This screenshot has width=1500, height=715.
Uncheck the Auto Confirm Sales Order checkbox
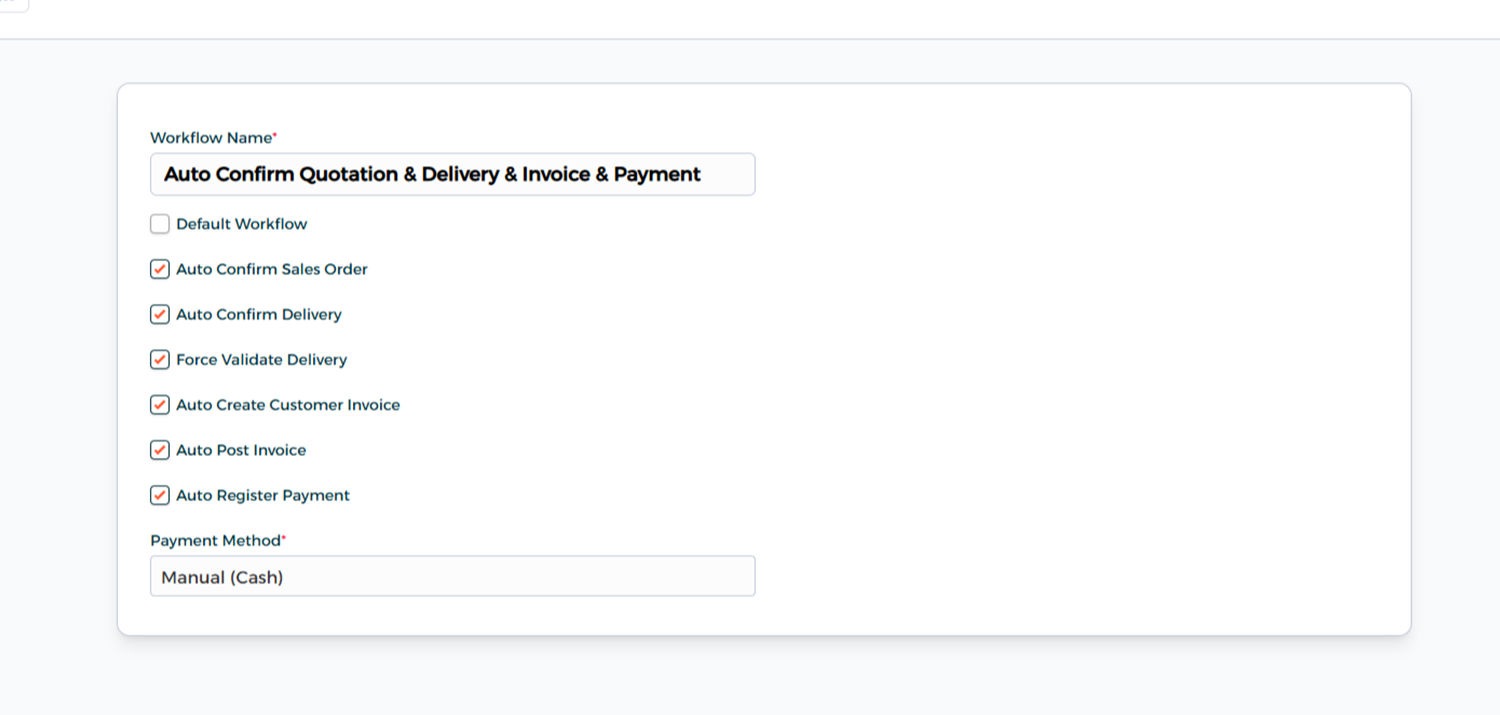[x=160, y=269]
